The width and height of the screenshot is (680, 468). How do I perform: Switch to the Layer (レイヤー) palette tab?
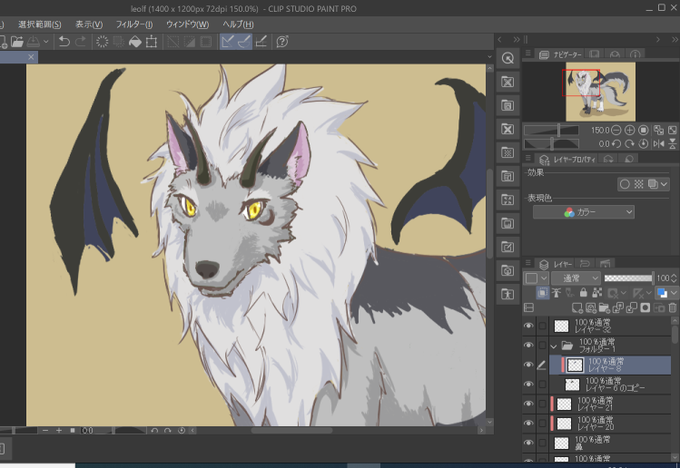tap(555, 264)
